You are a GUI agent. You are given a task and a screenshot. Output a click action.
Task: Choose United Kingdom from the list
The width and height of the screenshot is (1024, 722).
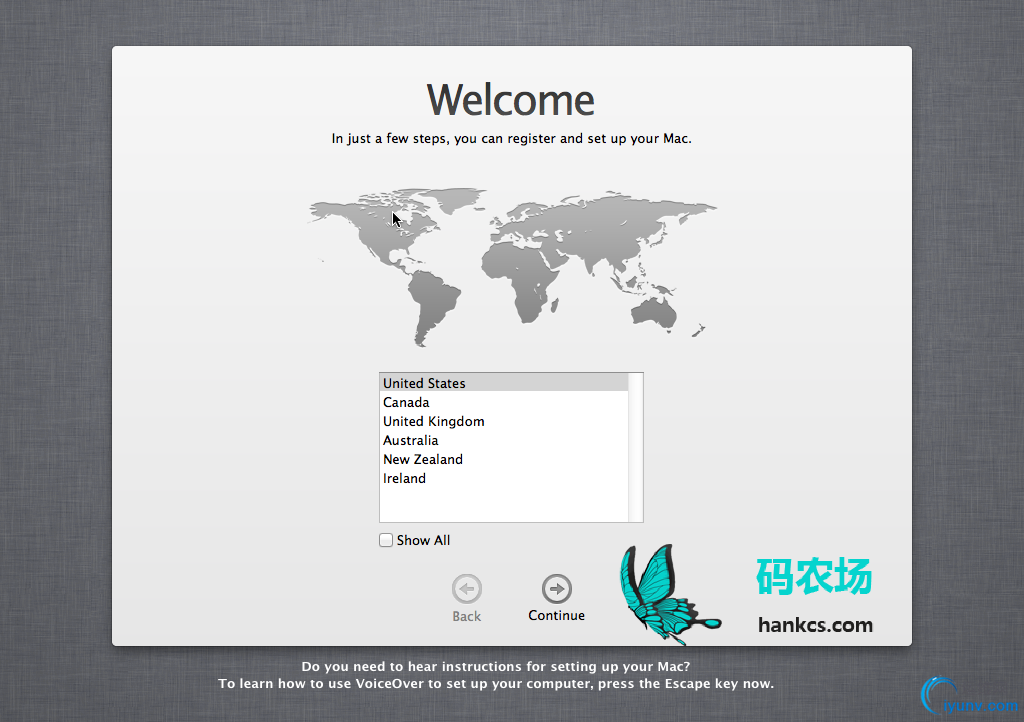[504, 421]
